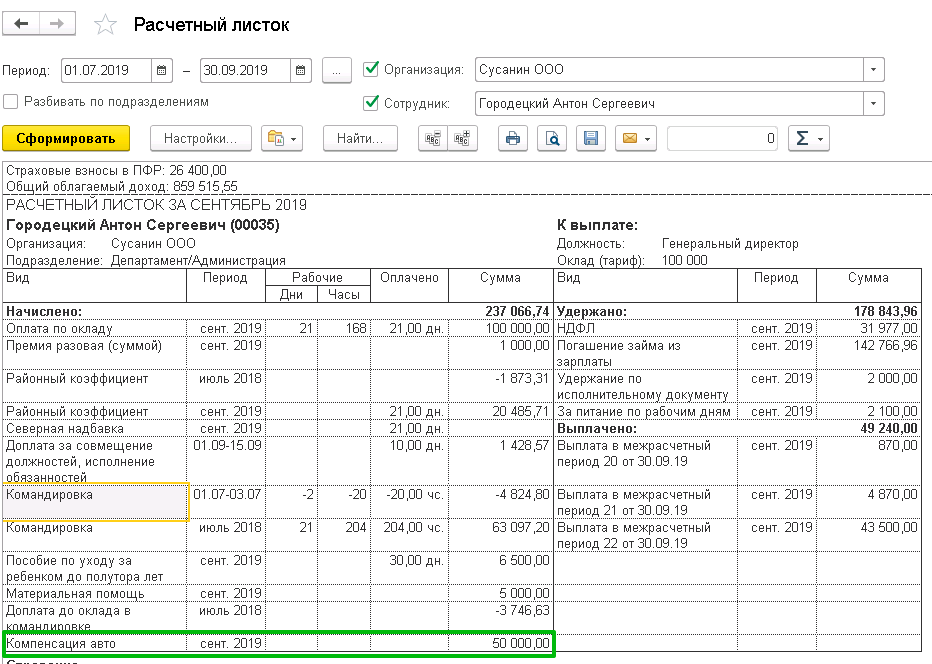Toggle the Сотрудник checkbox
This screenshot has height=664, width=932.
371,103
